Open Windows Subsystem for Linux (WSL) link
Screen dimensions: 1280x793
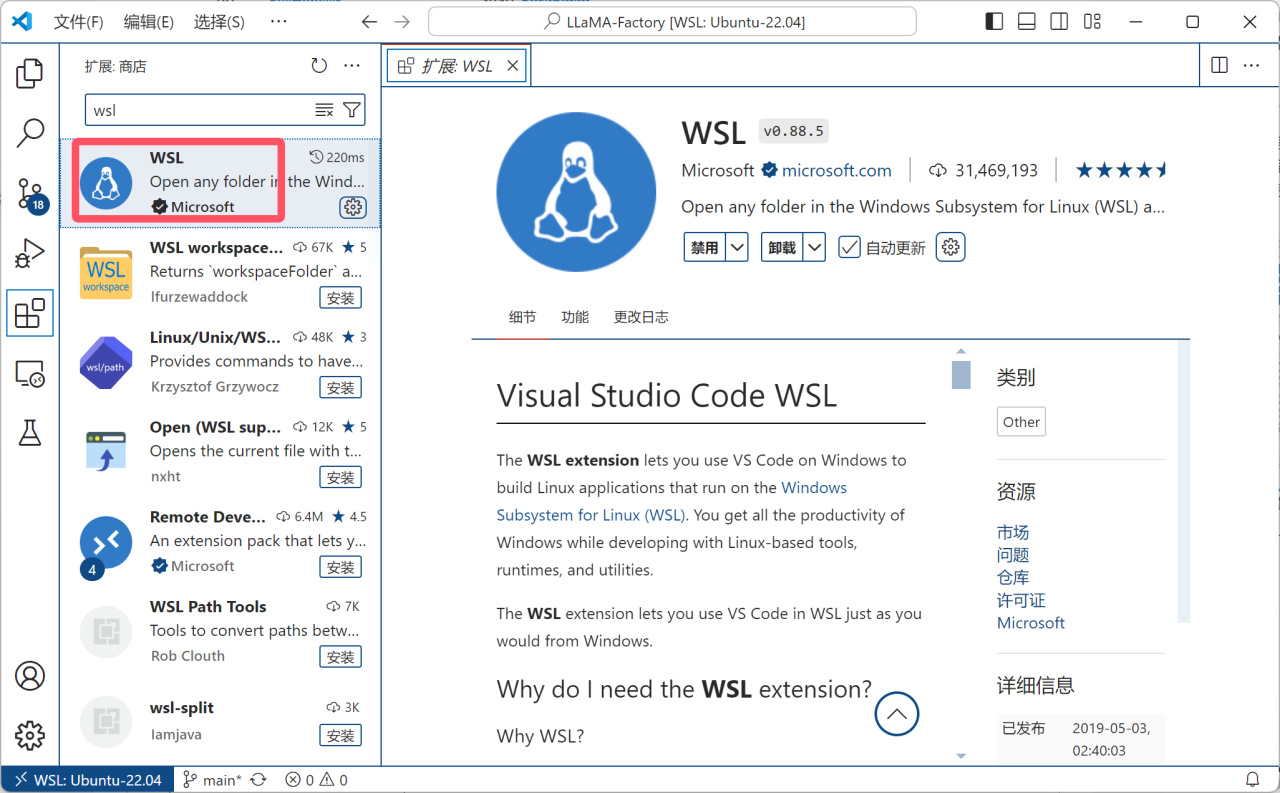[x=672, y=501]
